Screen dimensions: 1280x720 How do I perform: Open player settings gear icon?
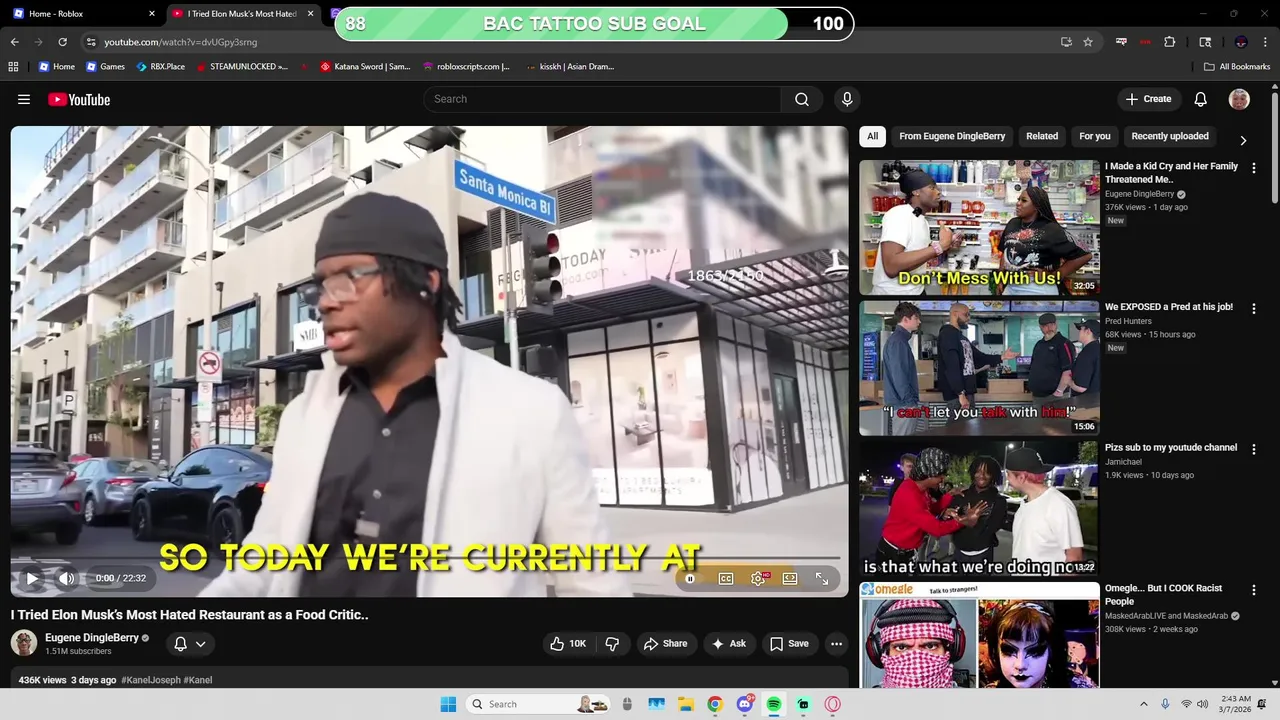(758, 578)
